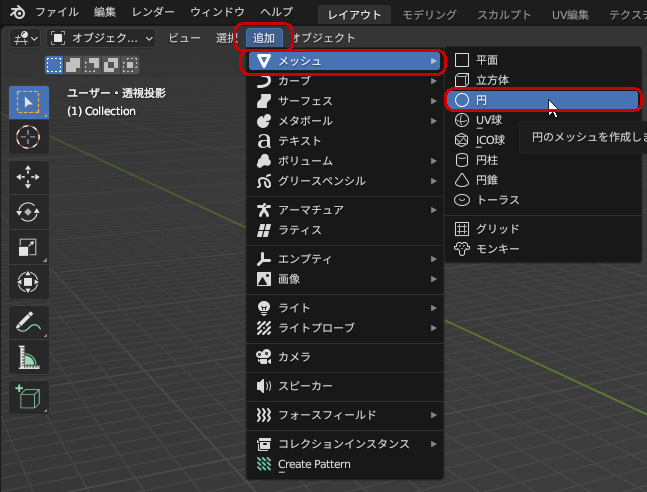
Task: Activate the Annotate pencil tool
Action: (x=28, y=322)
